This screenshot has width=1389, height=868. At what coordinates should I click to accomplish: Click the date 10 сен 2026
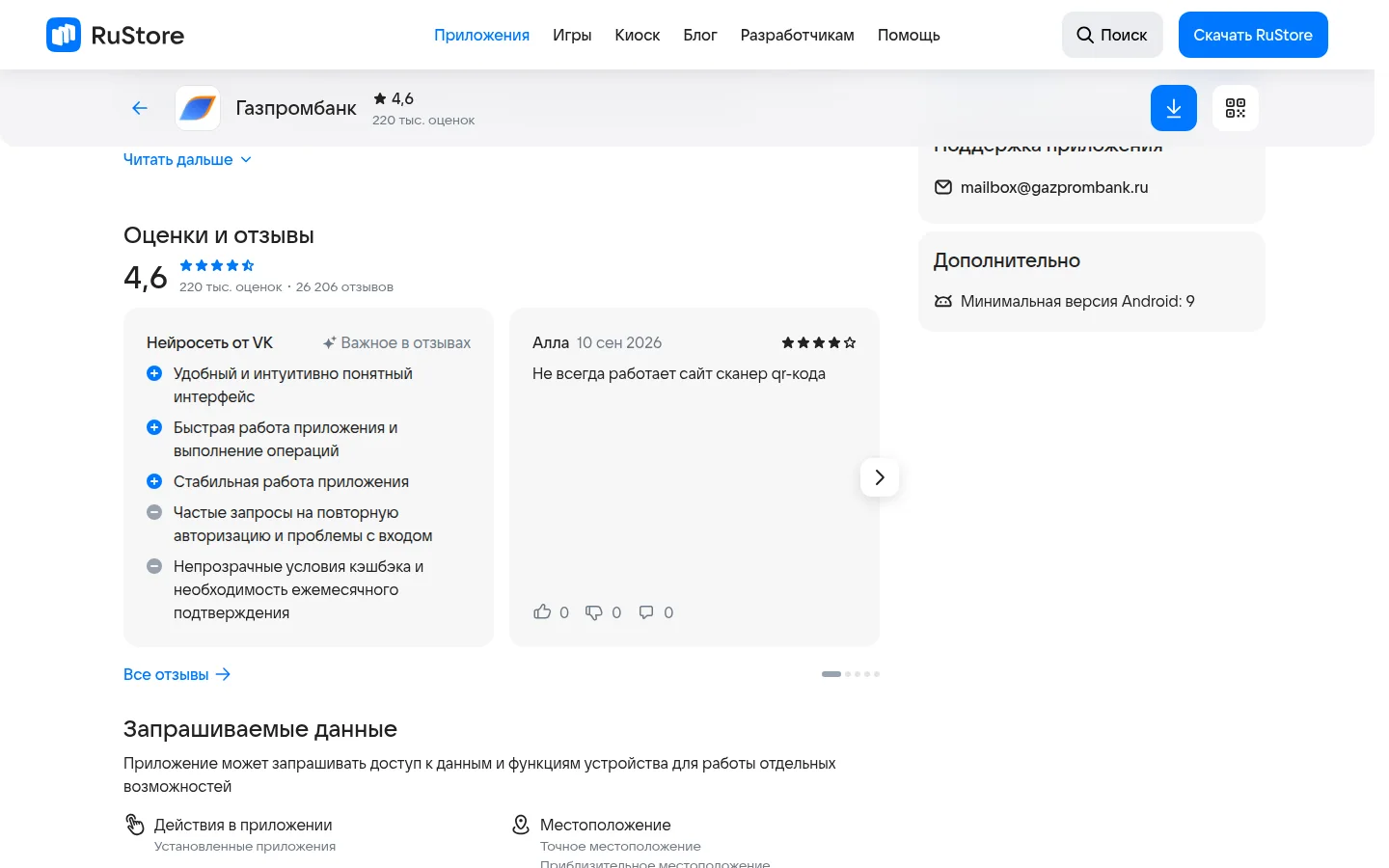coord(619,342)
